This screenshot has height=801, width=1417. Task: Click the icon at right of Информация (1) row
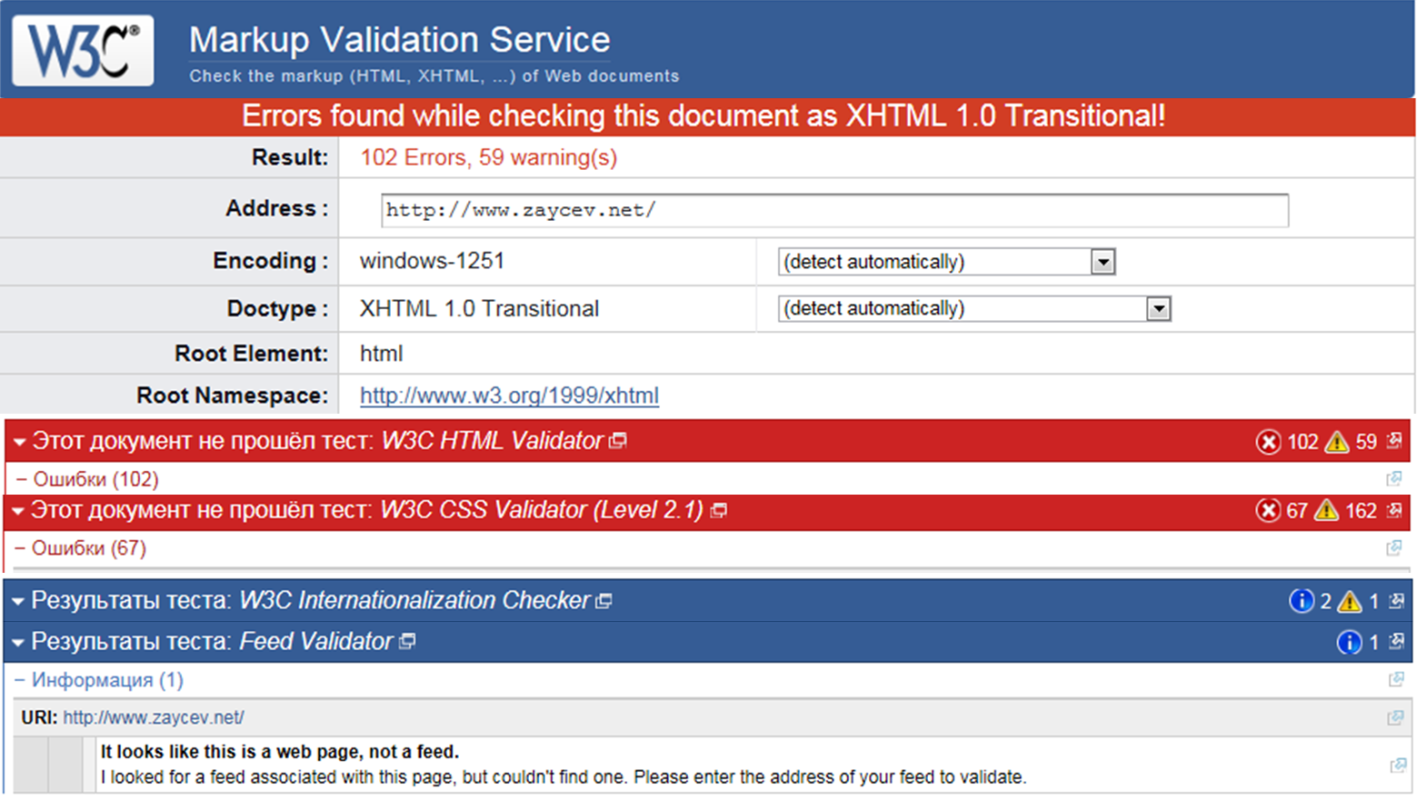point(1396,680)
